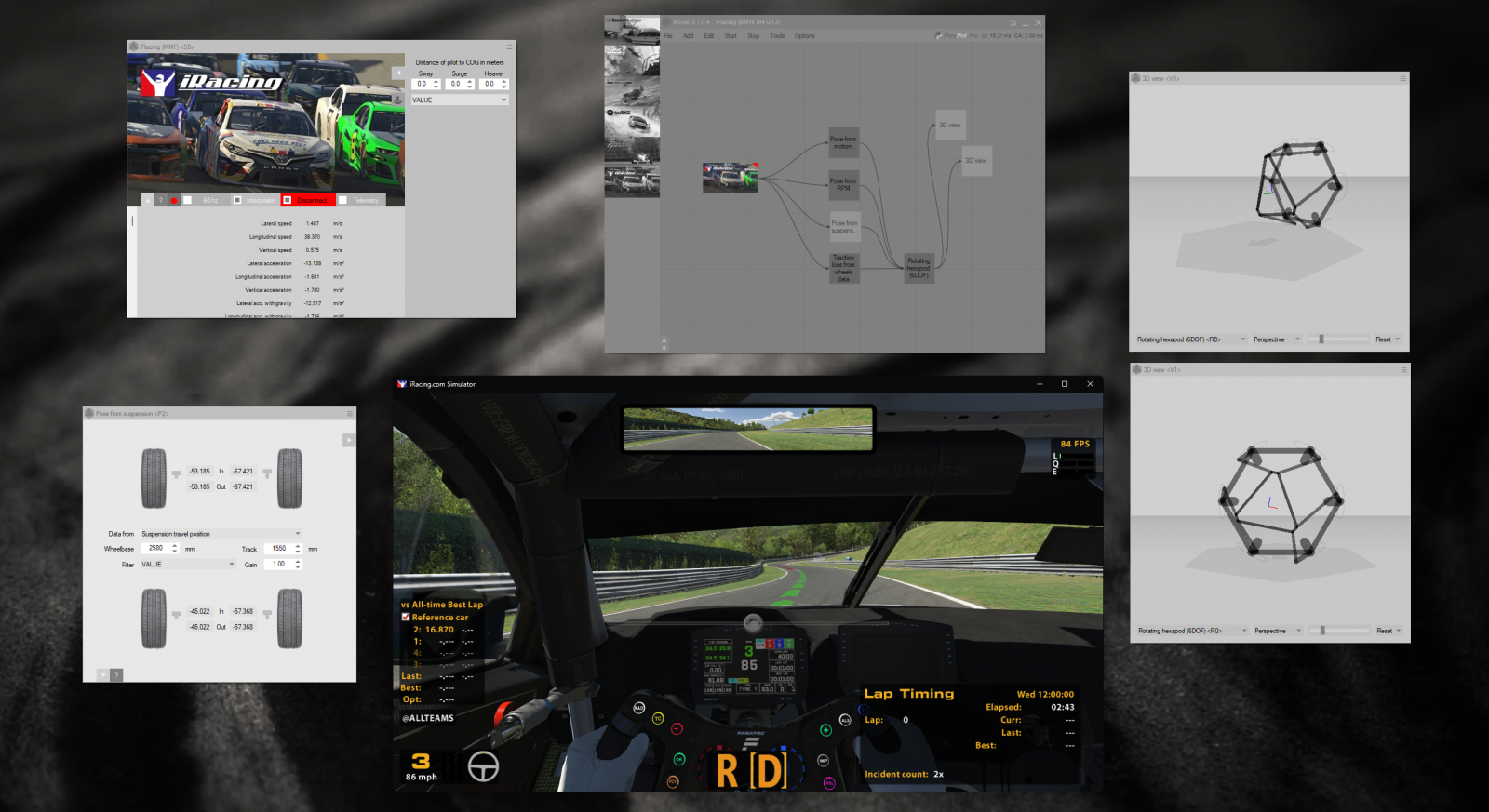Select the Pose from suspension node
Image resolution: width=1489 pixels, height=812 pixels.
(843, 227)
